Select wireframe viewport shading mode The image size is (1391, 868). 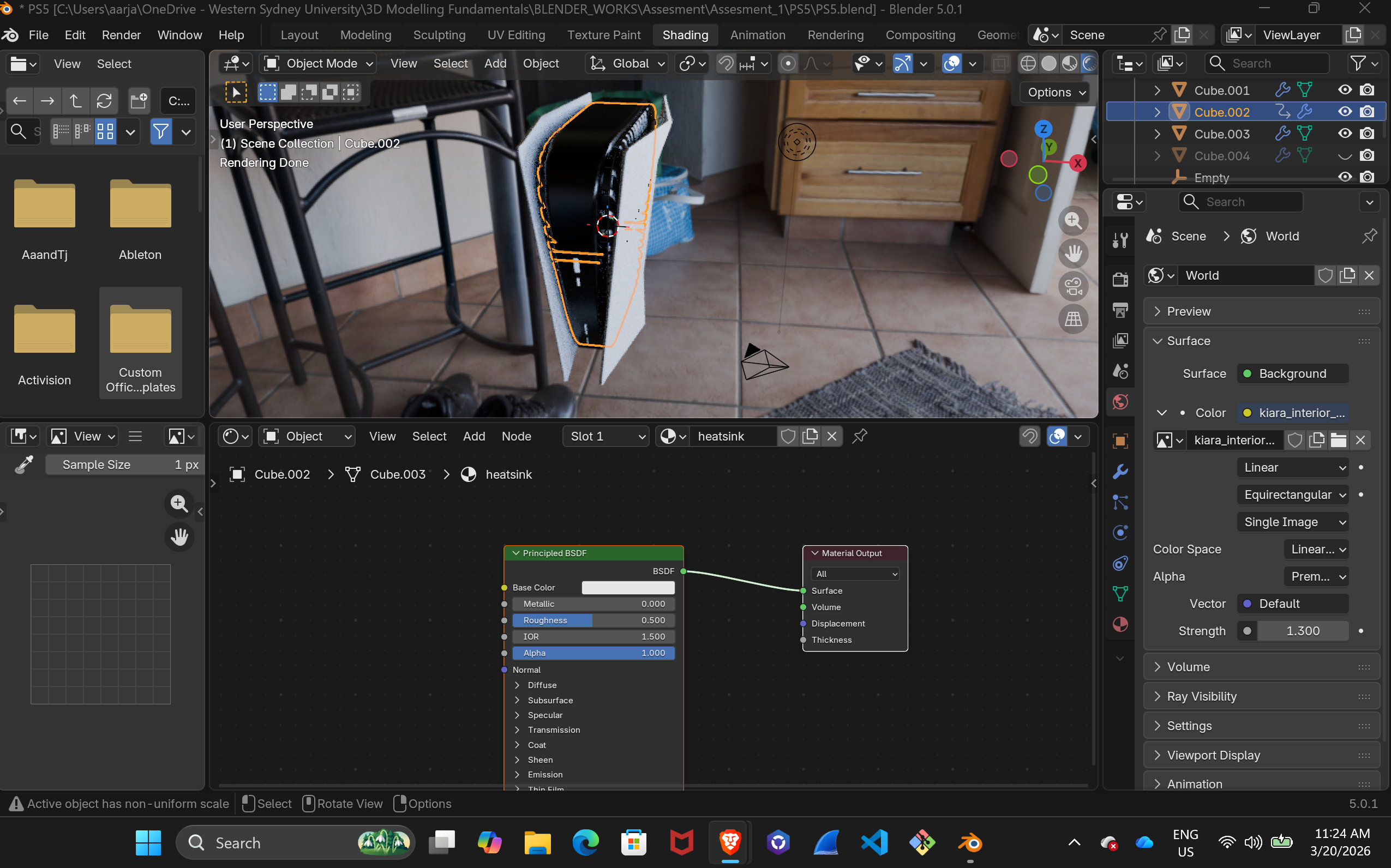[1028, 64]
